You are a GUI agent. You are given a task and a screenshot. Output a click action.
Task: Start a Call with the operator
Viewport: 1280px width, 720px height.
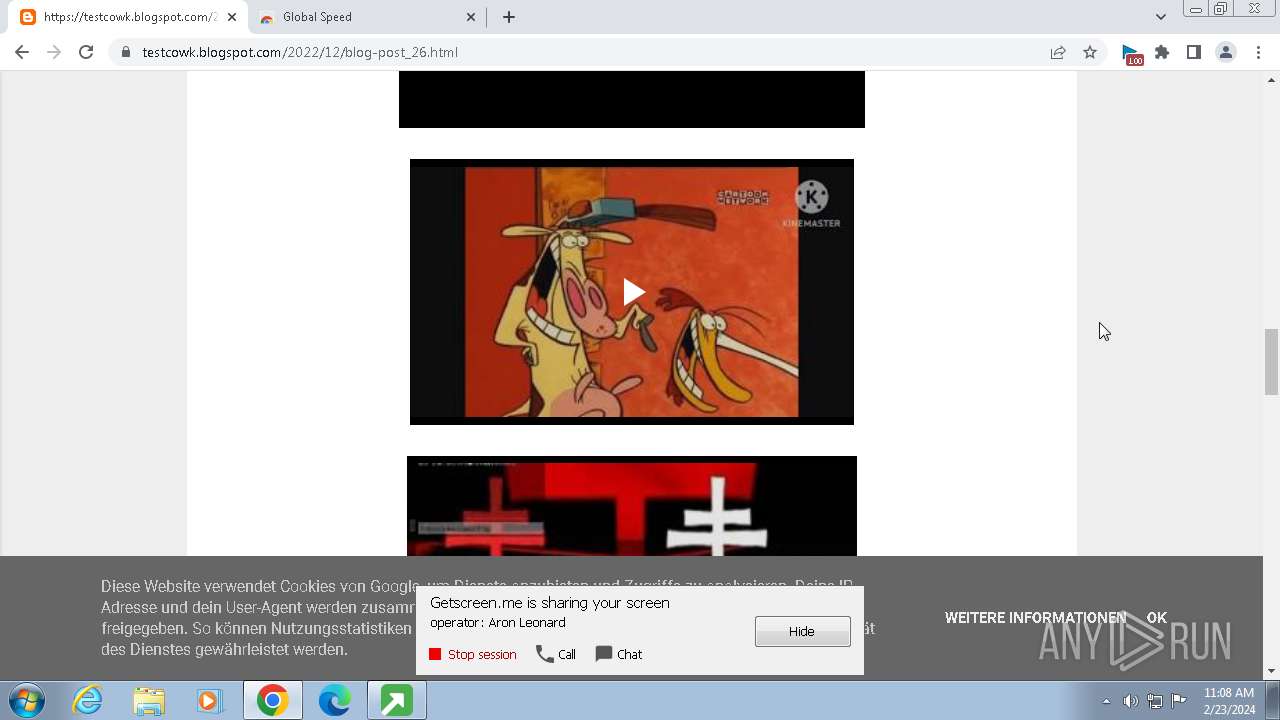[556, 654]
